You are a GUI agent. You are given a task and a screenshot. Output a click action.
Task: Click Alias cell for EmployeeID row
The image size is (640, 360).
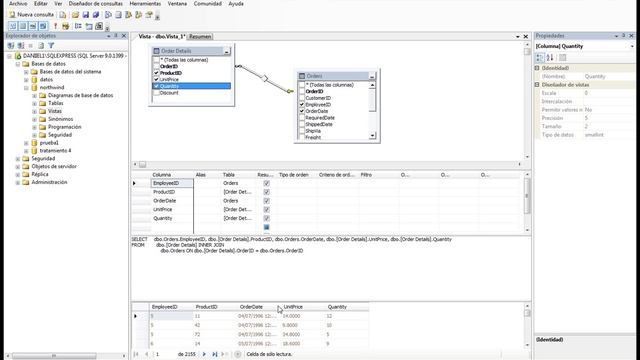pos(207,183)
